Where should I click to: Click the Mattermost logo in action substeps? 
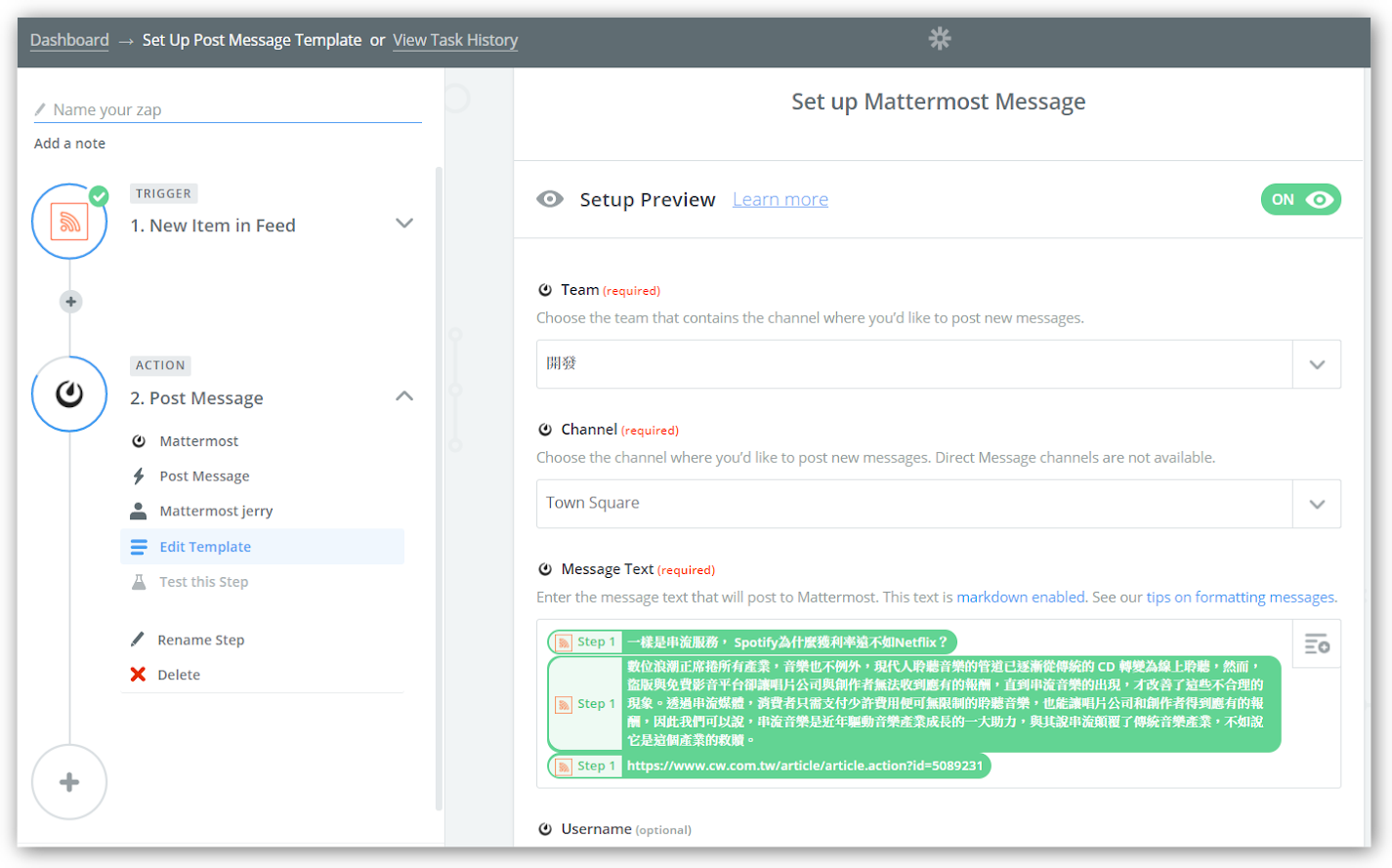click(139, 441)
